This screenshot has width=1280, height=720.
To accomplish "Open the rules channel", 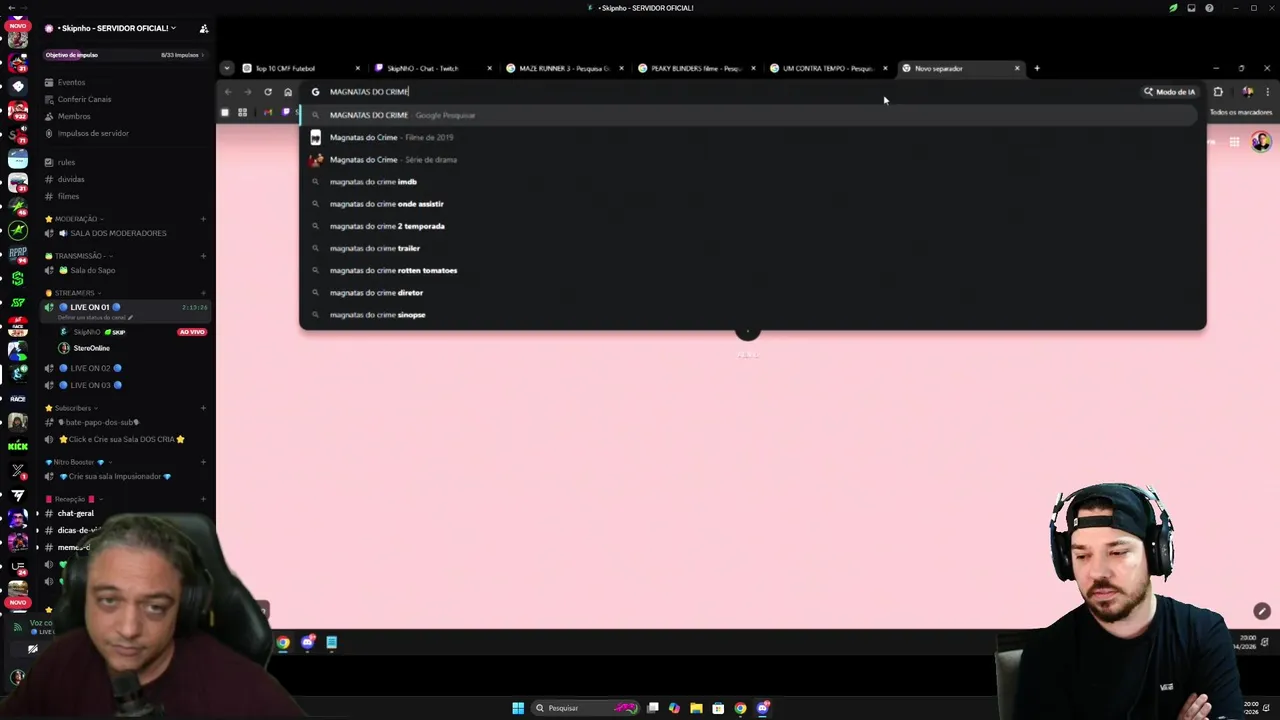I will [x=66, y=162].
